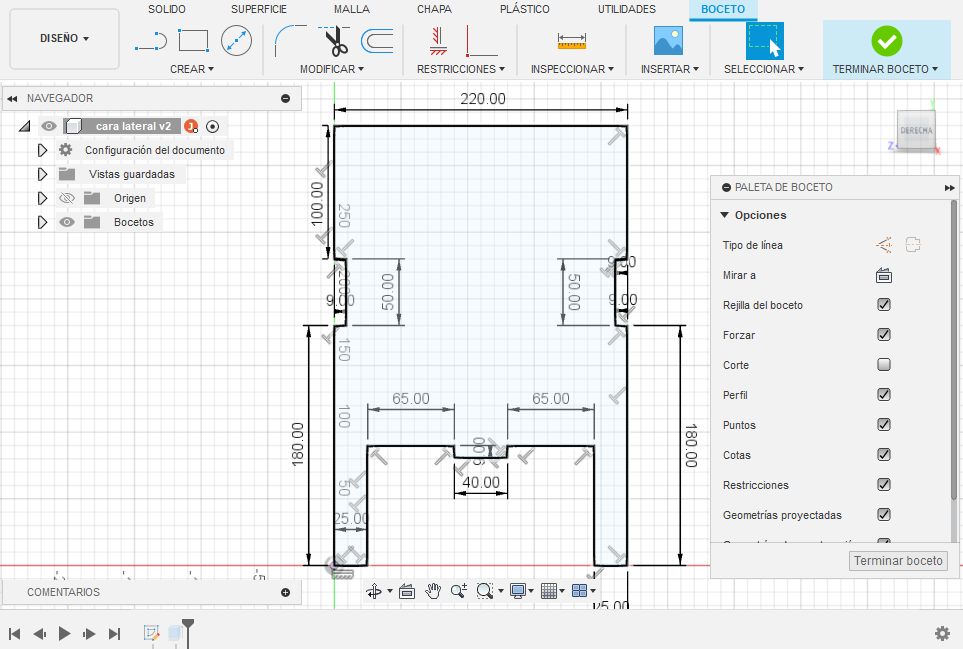Open the INSPECCIONAR dropdown menu
This screenshot has width=963, height=649.
coord(572,69)
